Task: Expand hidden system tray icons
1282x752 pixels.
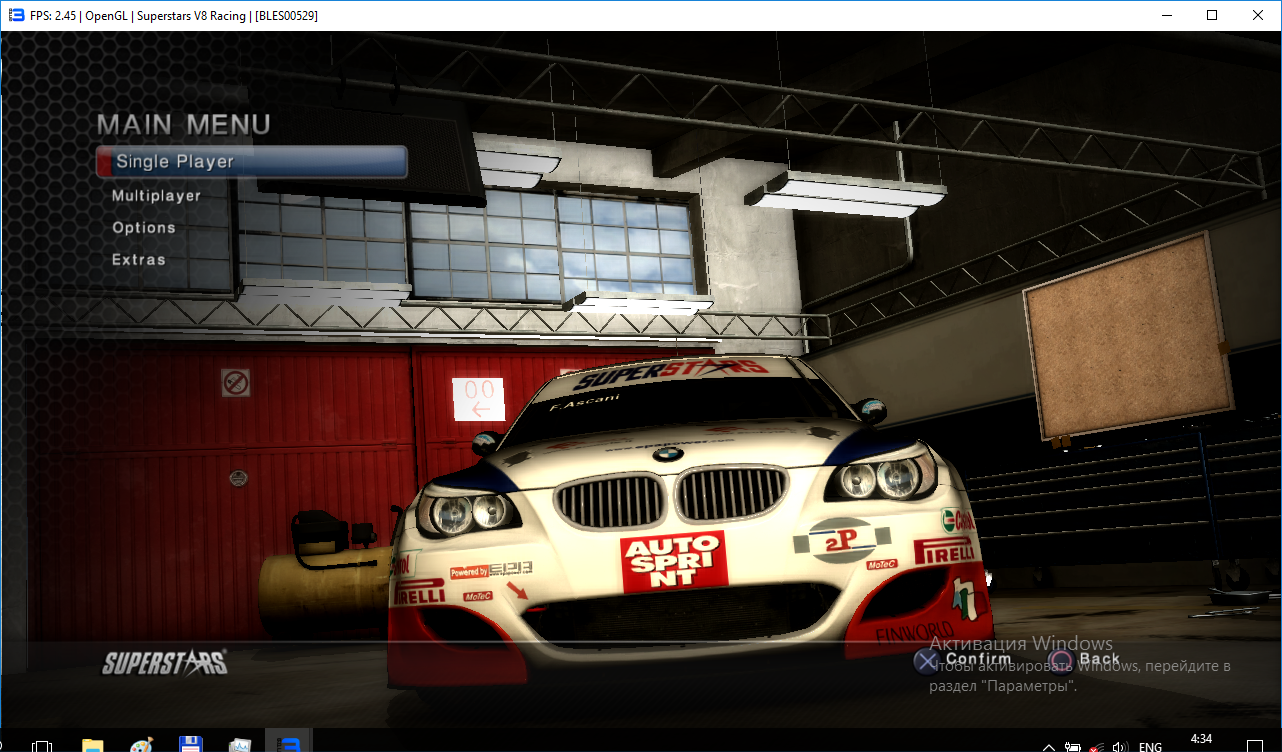Action: tap(1048, 746)
